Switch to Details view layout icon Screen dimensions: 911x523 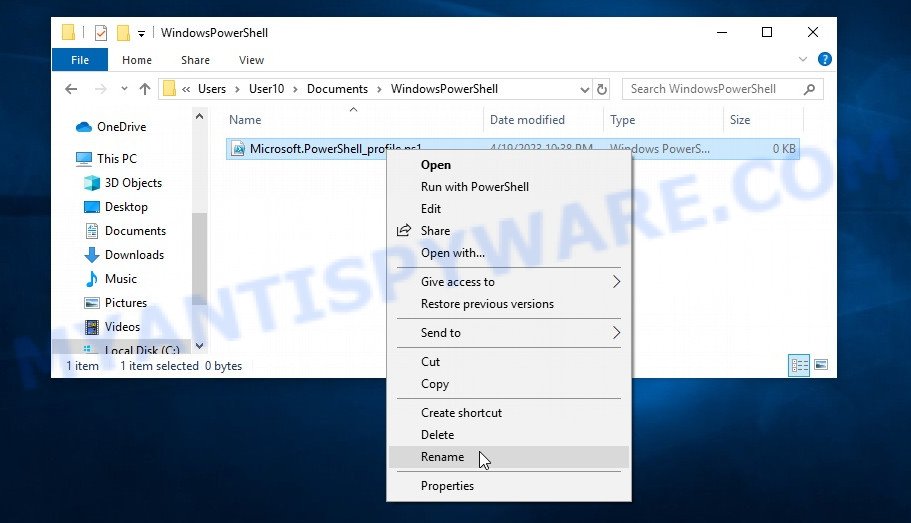[x=800, y=366]
